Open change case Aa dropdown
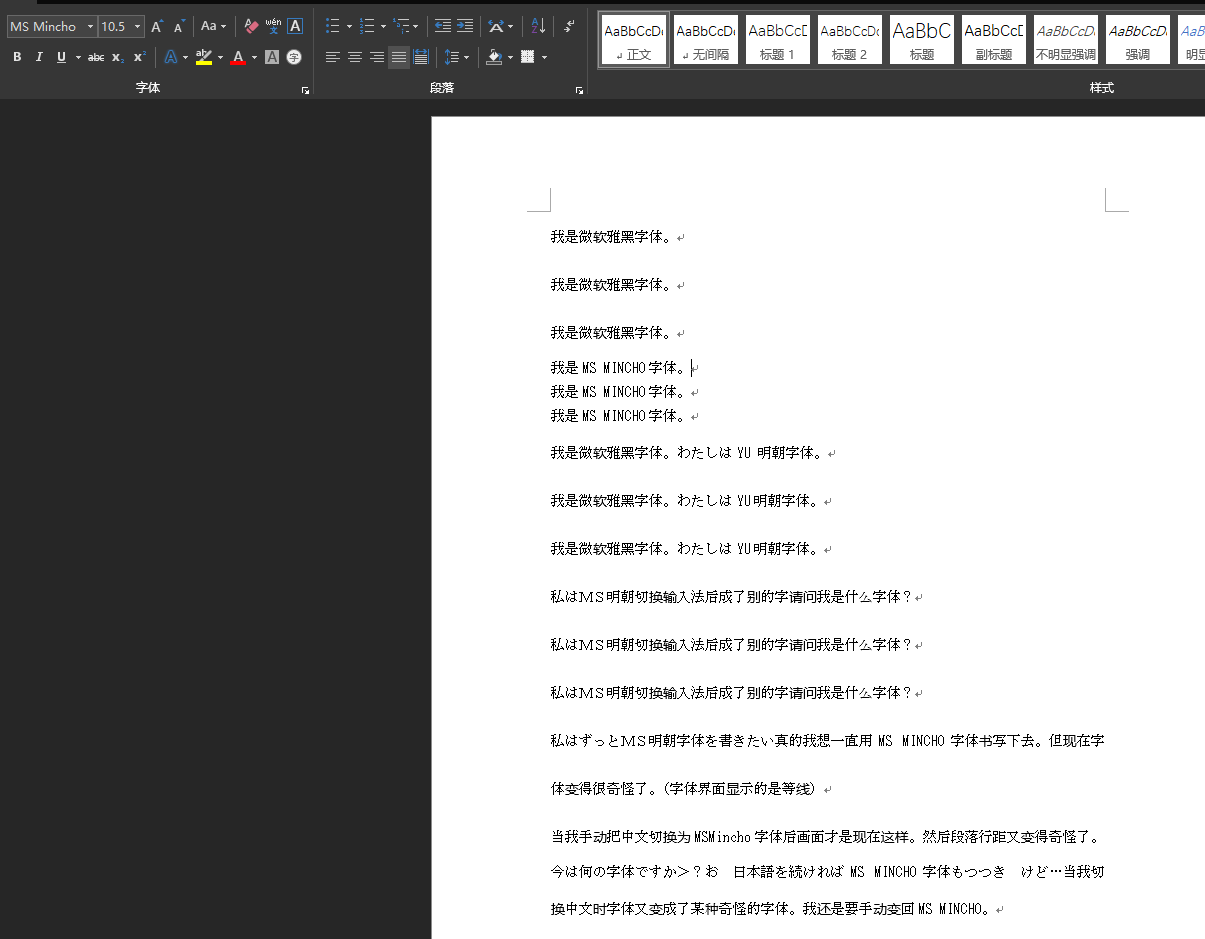The image size is (1205, 939). [213, 27]
